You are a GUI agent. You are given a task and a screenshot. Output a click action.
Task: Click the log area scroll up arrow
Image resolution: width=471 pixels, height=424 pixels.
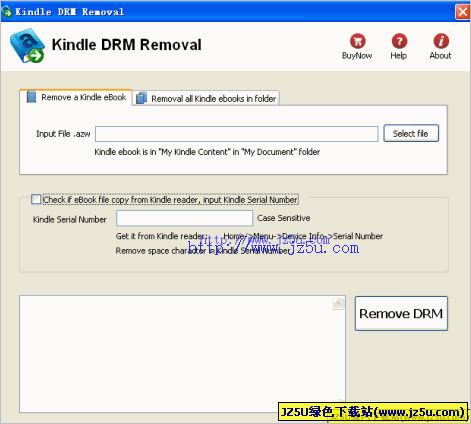pos(338,303)
